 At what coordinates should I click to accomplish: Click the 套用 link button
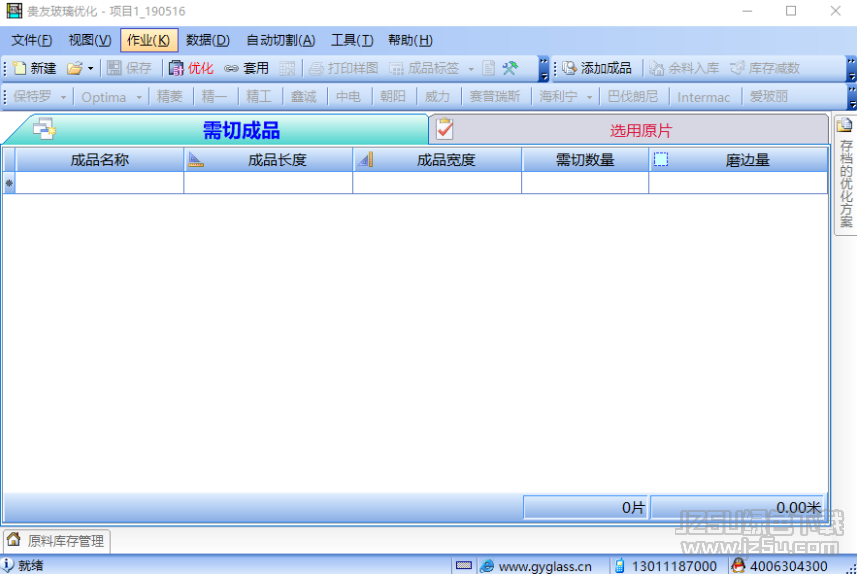click(247, 68)
